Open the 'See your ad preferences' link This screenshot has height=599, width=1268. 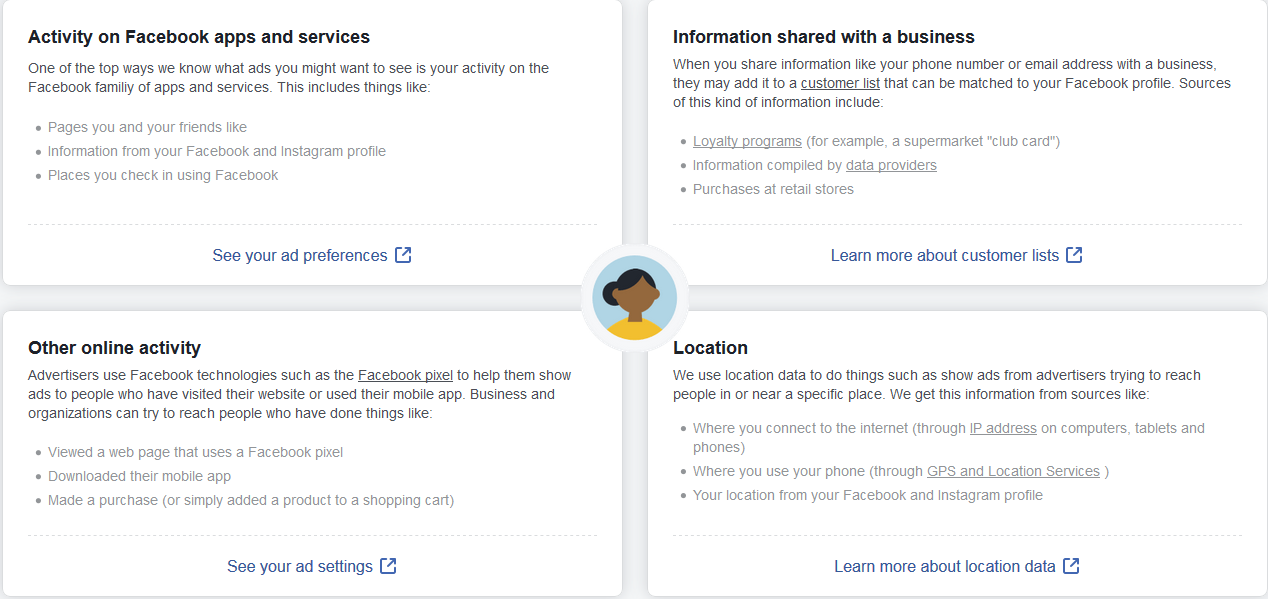tap(300, 255)
